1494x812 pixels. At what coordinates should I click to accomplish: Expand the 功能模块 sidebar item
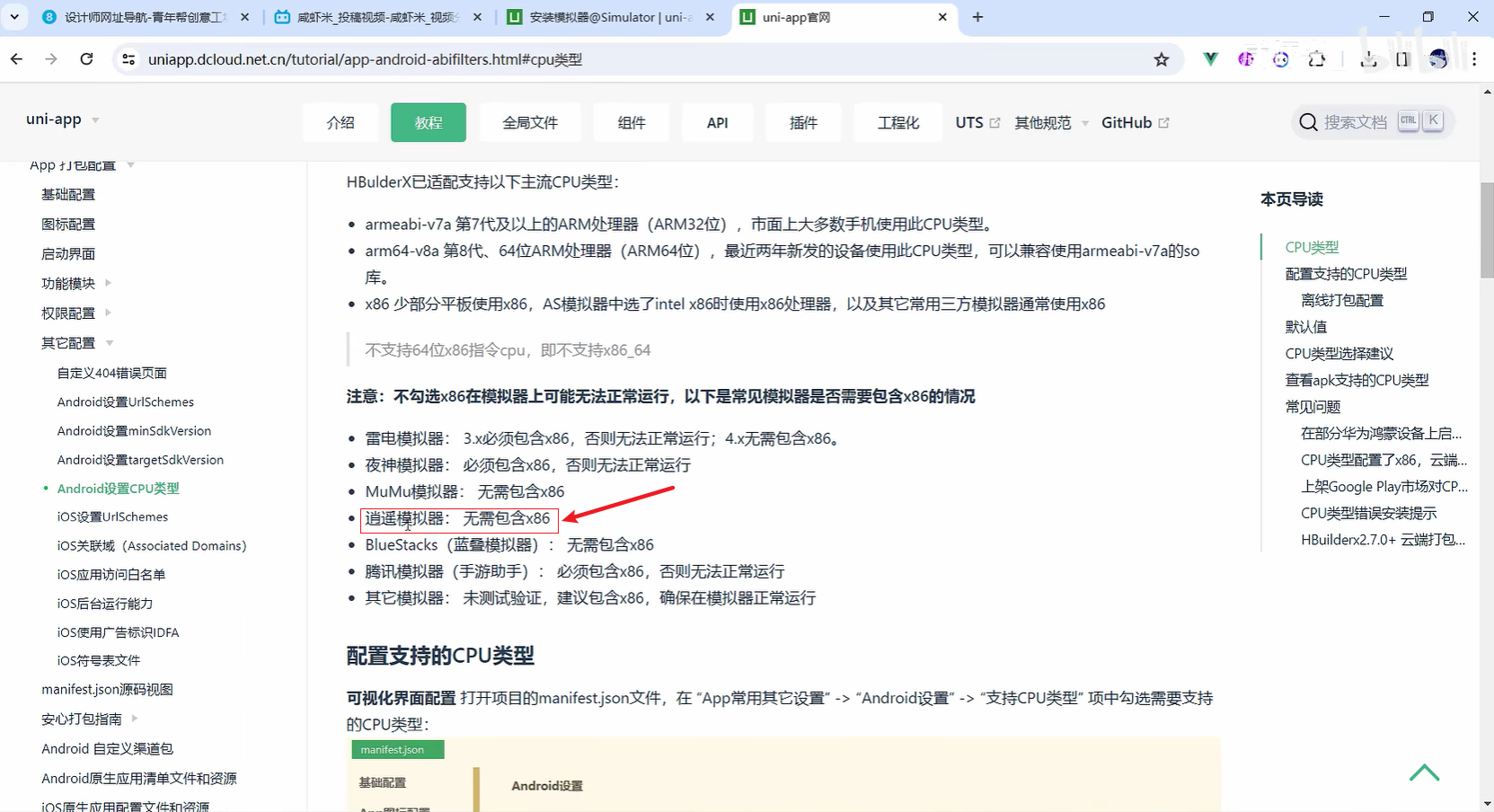point(76,283)
